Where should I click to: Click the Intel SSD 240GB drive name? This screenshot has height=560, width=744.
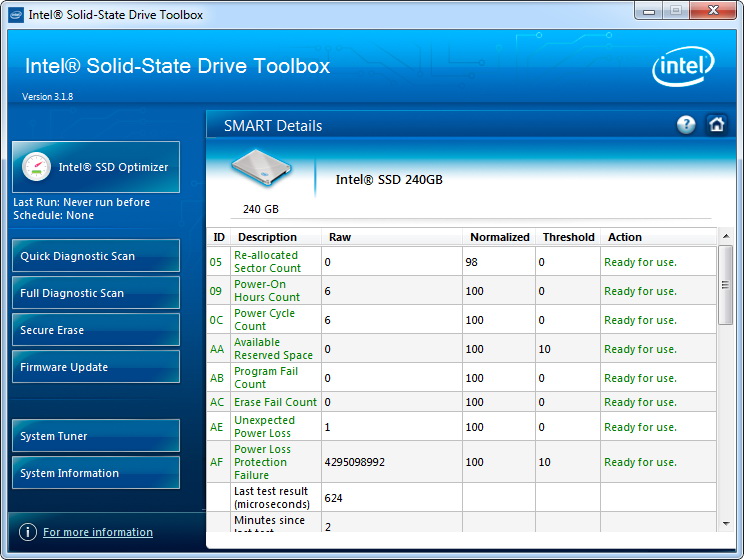389,179
